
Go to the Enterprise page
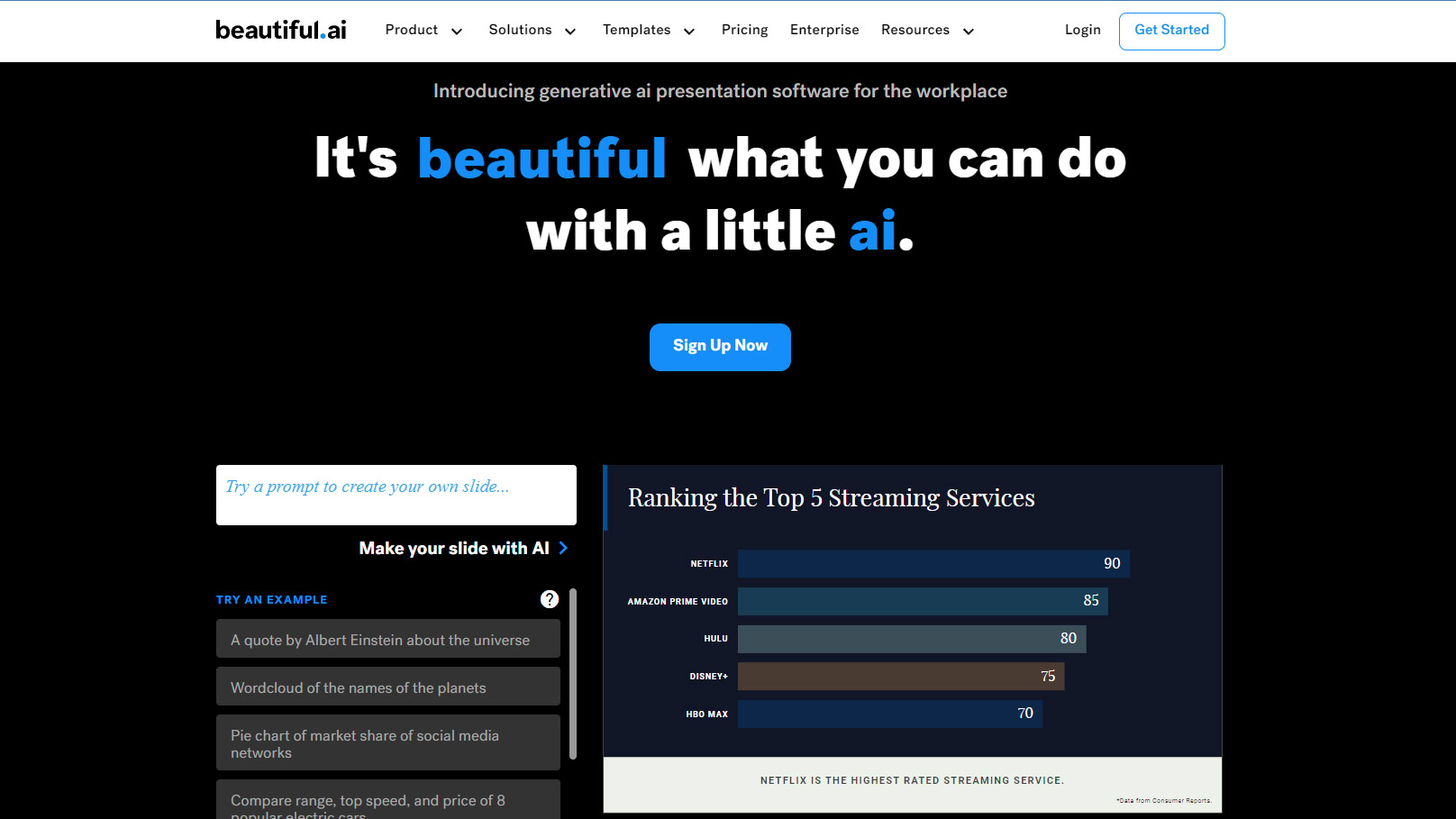pos(824,30)
